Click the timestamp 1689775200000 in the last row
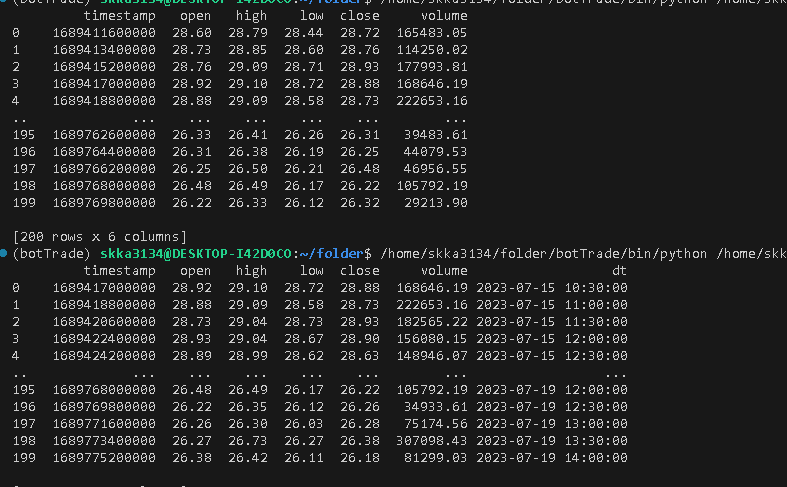The width and height of the screenshot is (787, 487). tap(105, 457)
